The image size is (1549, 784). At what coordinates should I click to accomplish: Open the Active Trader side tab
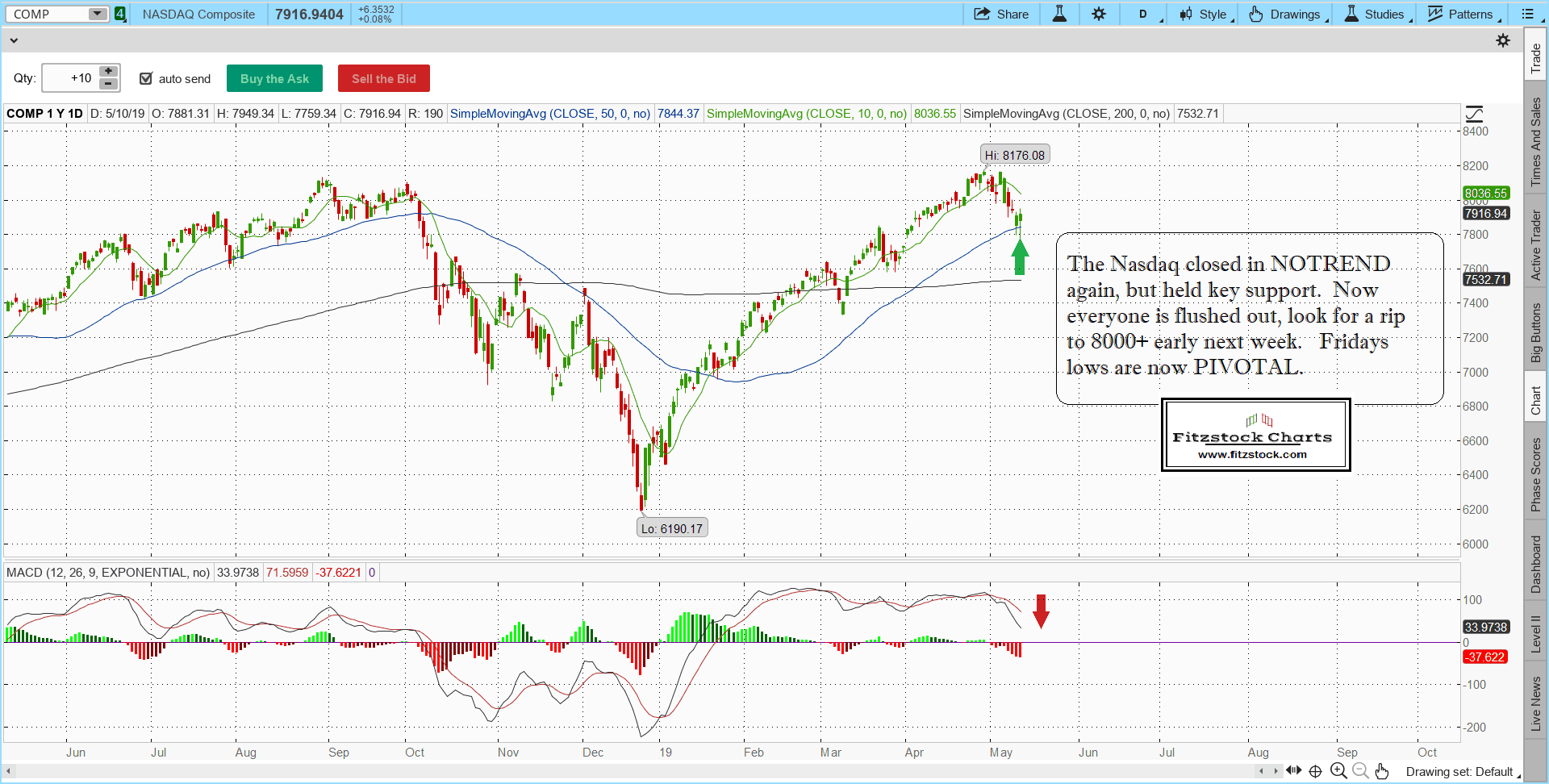coord(1536,245)
